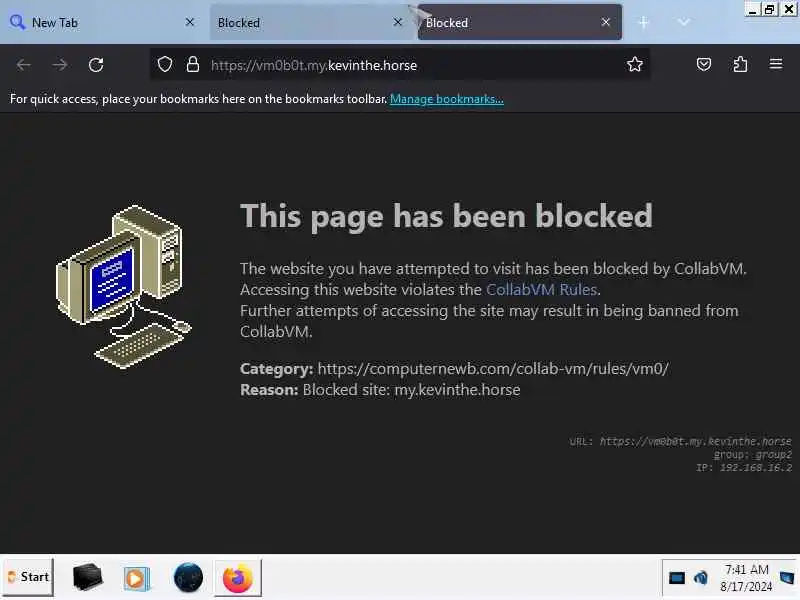This screenshot has height=600, width=800.
Task: Launch Firefox from the taskbar
Action: (238, 578)
